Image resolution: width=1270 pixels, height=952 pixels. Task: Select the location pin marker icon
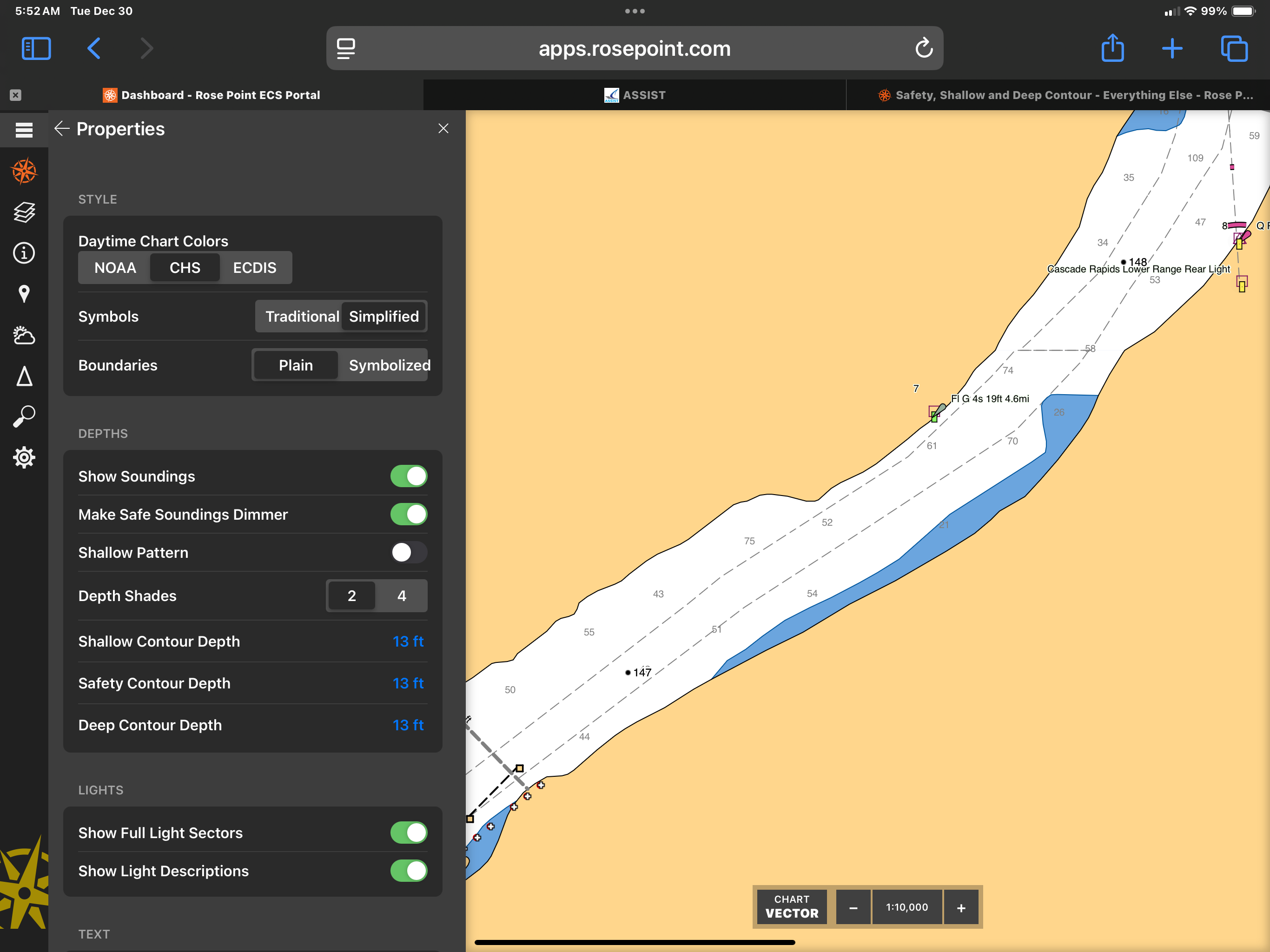tap(24, 293)
